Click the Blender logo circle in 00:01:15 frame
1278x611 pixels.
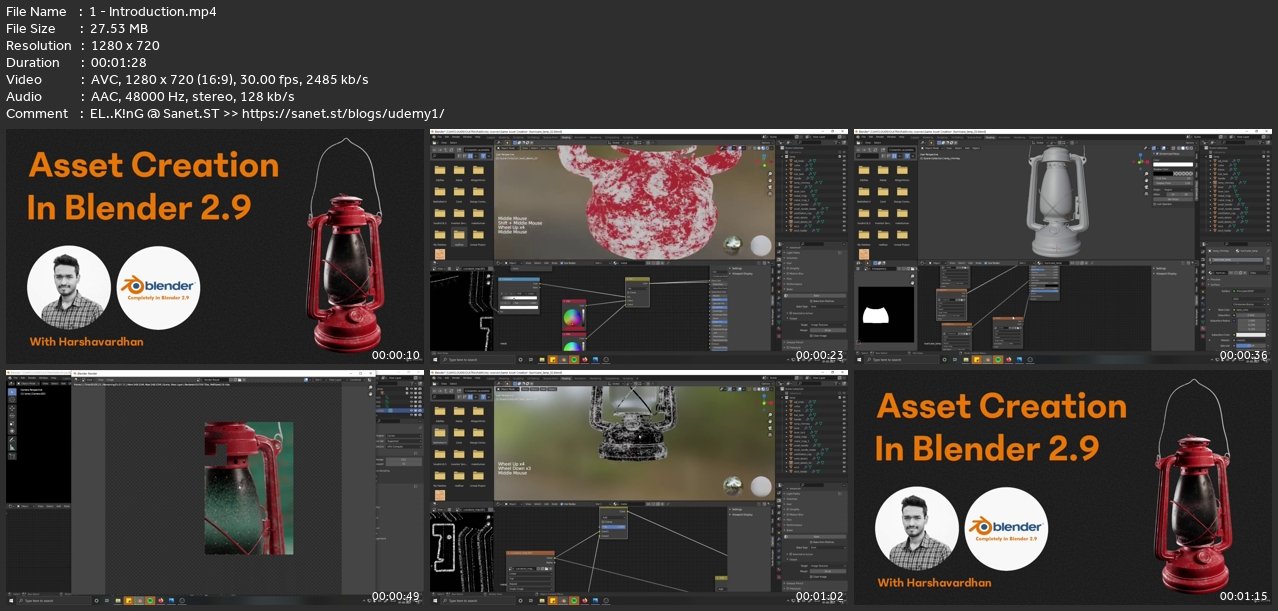(1006, 528)
